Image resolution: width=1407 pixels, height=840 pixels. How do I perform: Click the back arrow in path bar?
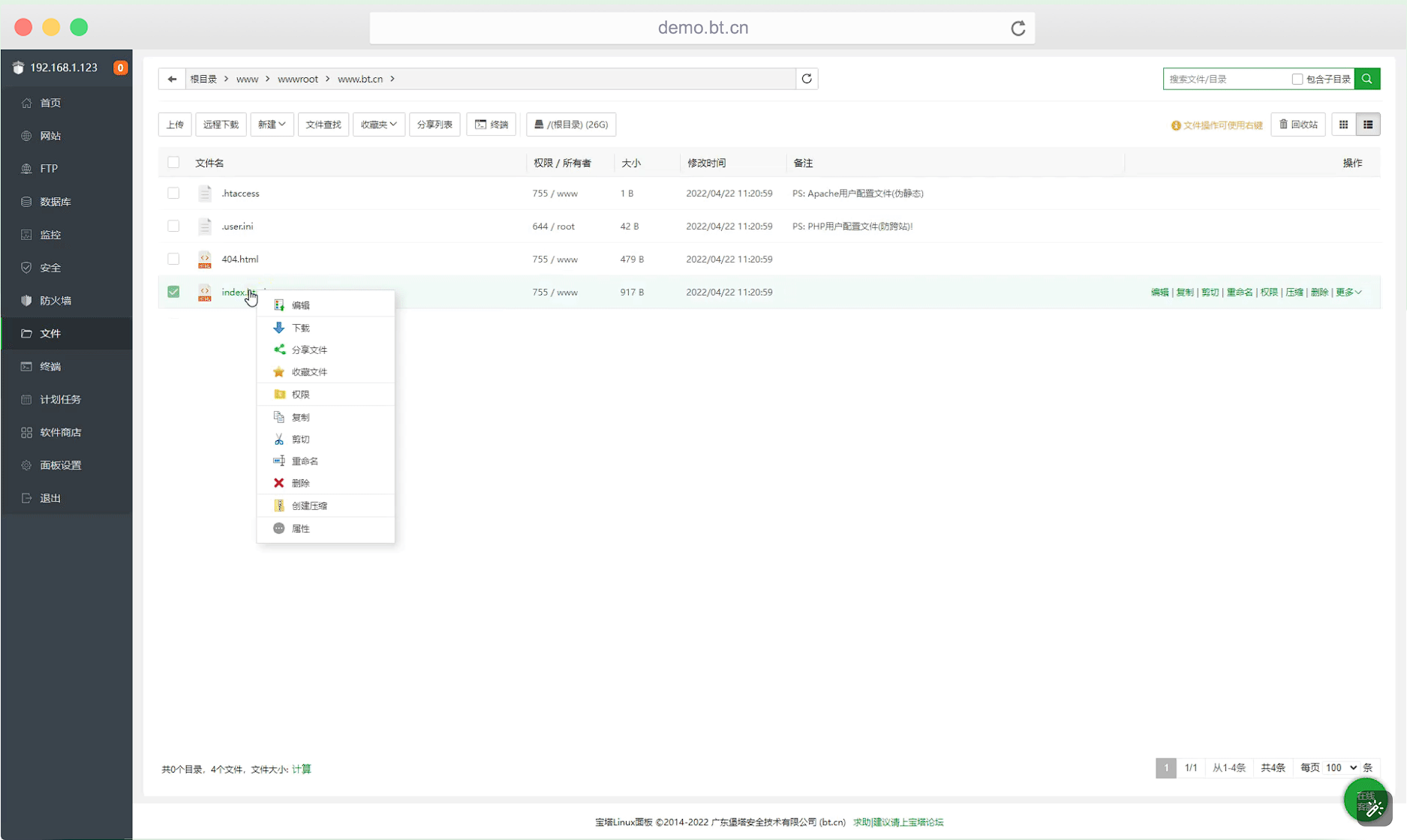tap(172, 79)
